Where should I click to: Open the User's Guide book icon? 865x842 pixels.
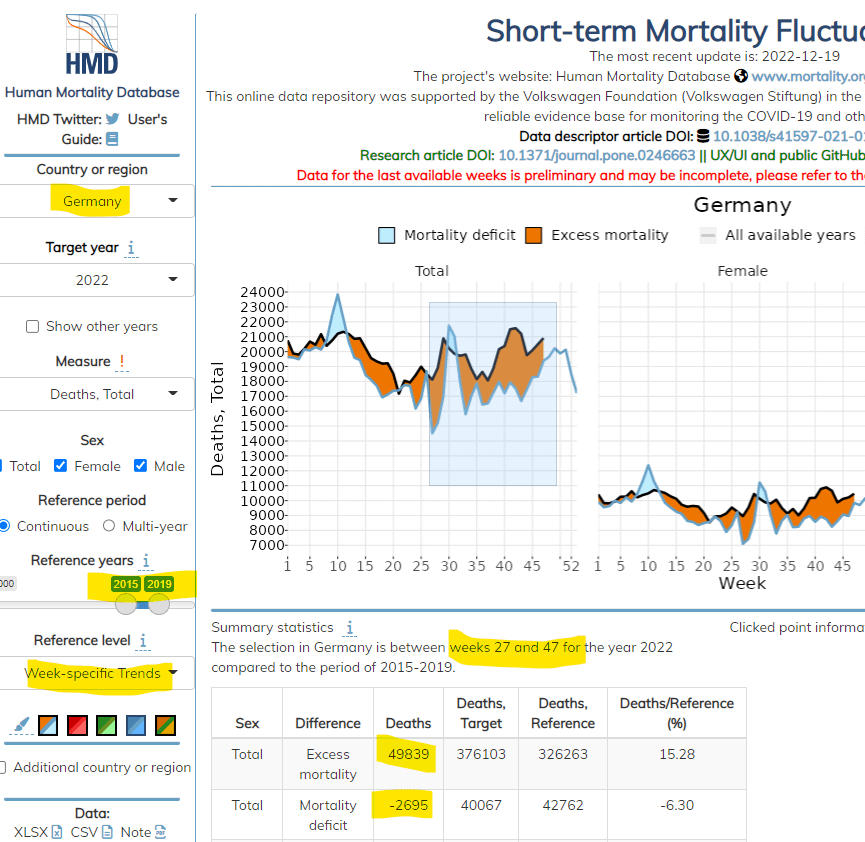(112, 139)
